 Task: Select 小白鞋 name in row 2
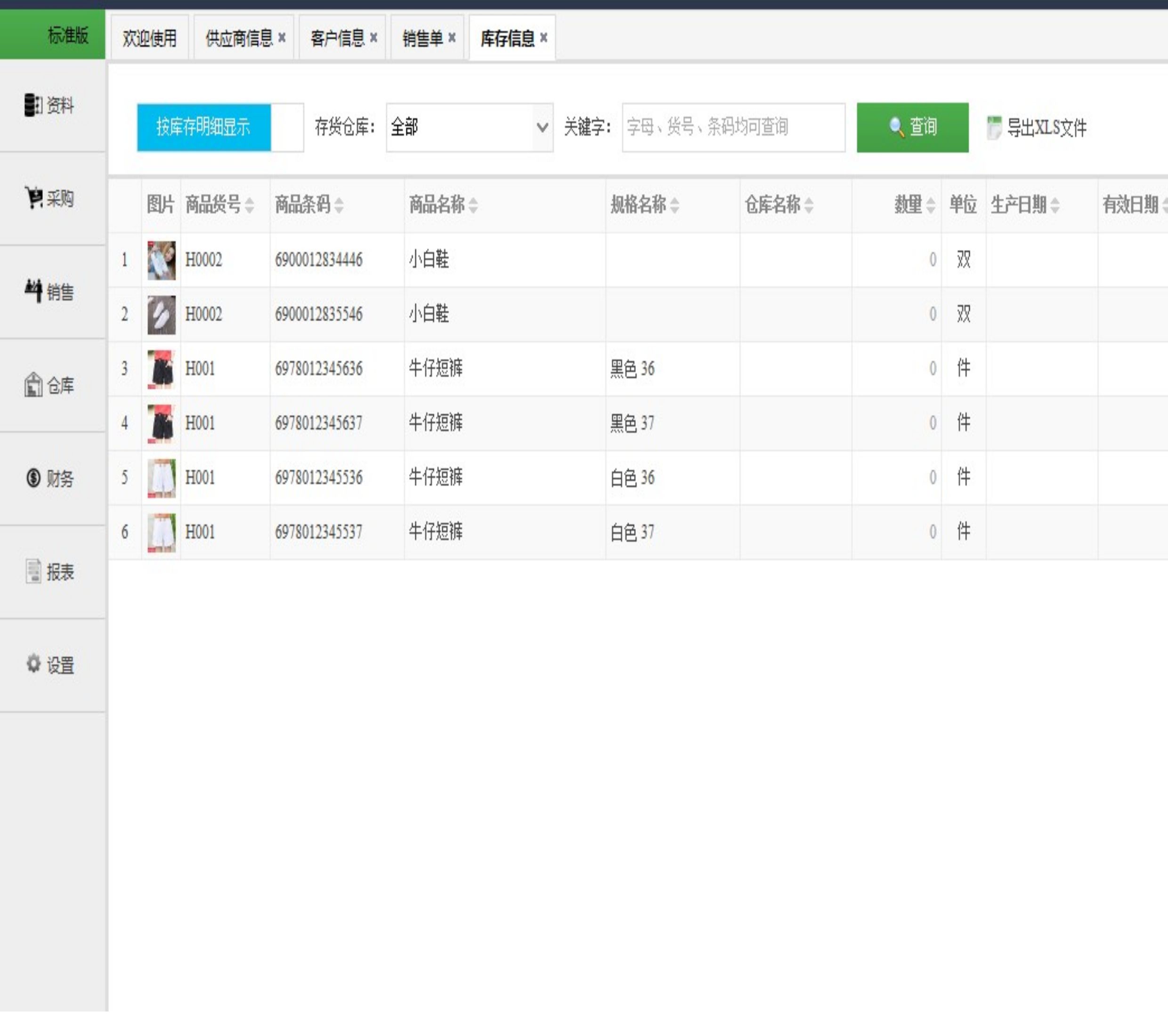coord(429,314)
